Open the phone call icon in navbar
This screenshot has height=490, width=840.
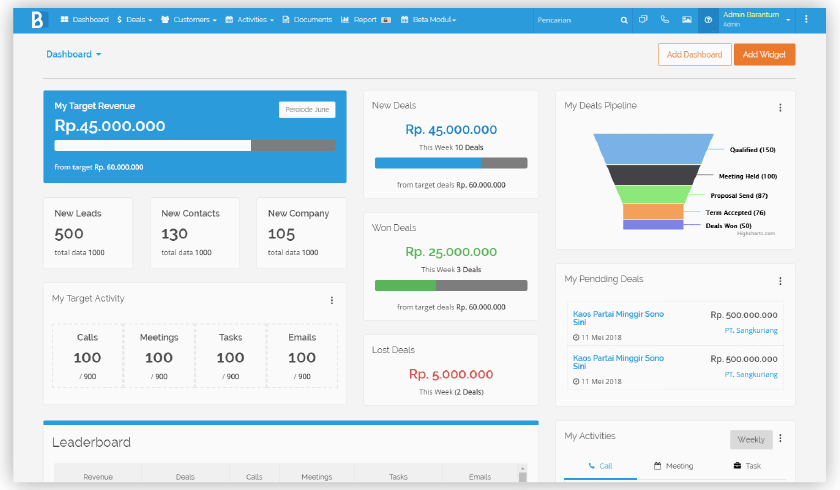point(665,20)
